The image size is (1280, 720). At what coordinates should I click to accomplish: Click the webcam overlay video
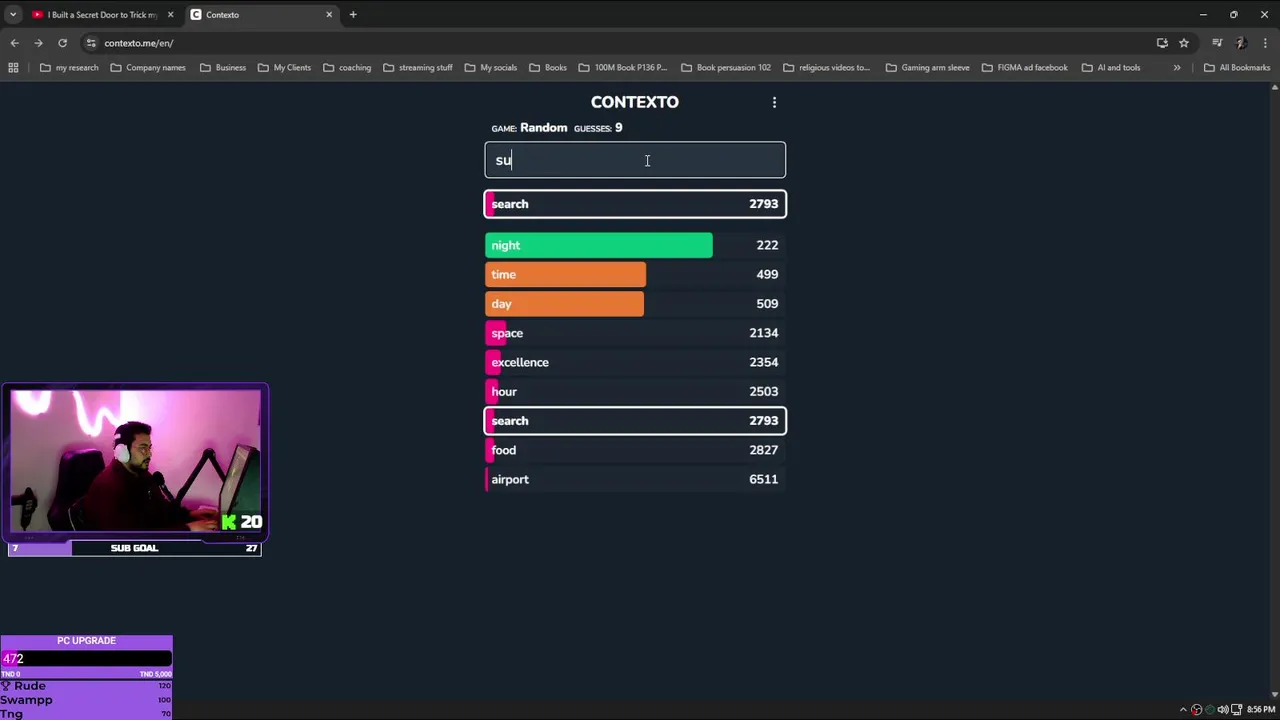click(135, 462)
